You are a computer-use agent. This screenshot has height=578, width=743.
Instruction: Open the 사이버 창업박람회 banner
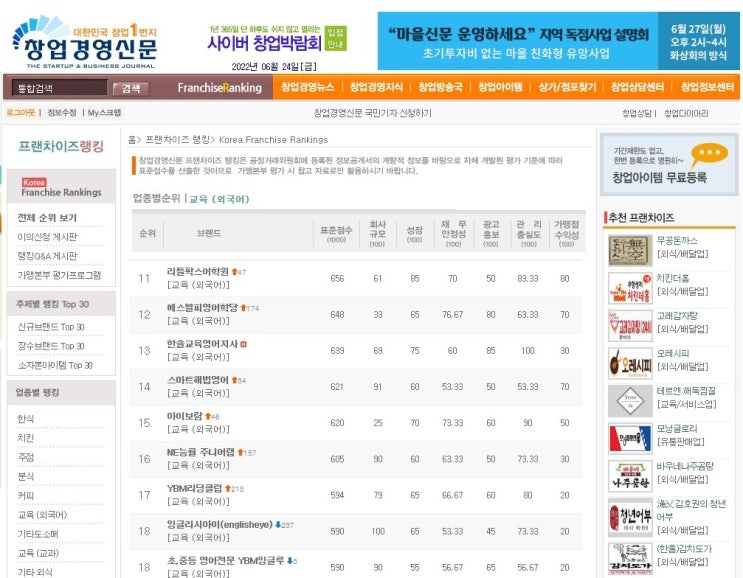point(277,38)
